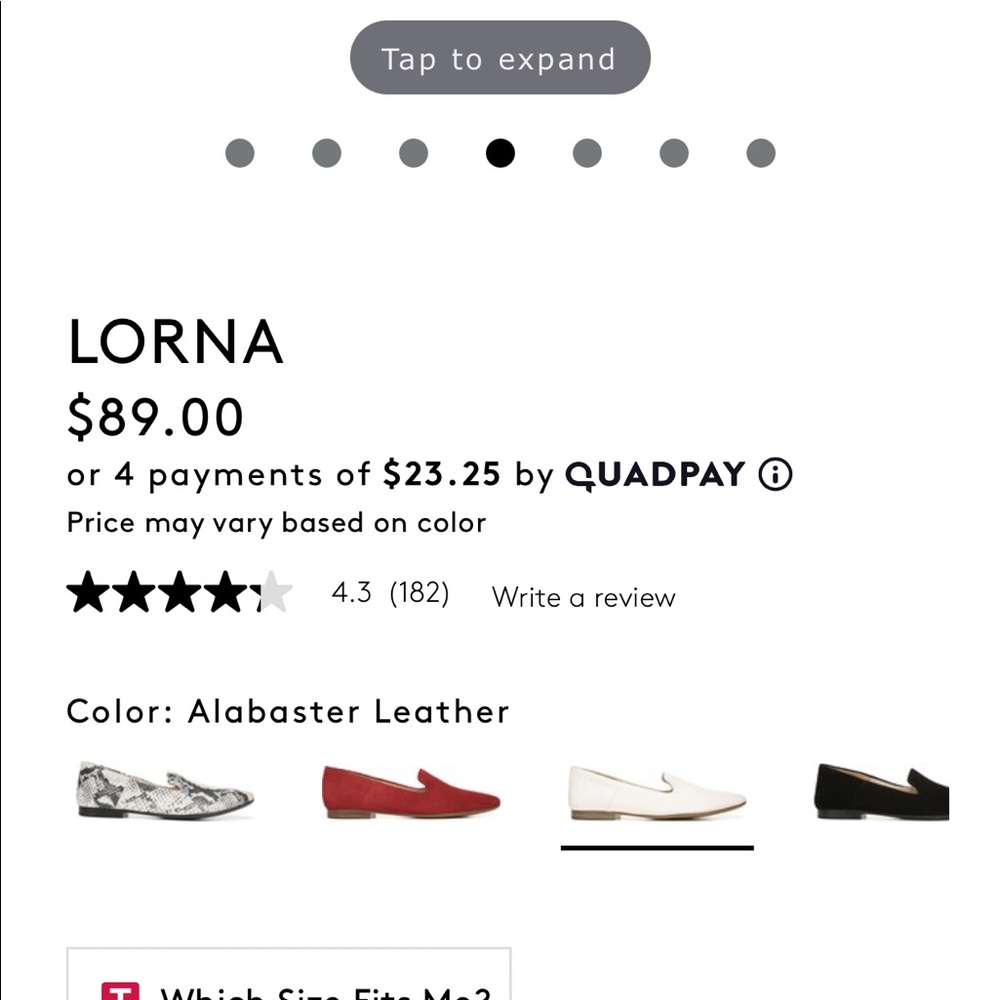
Task: Click the Quadpay logo
Action: pos(655,474)
